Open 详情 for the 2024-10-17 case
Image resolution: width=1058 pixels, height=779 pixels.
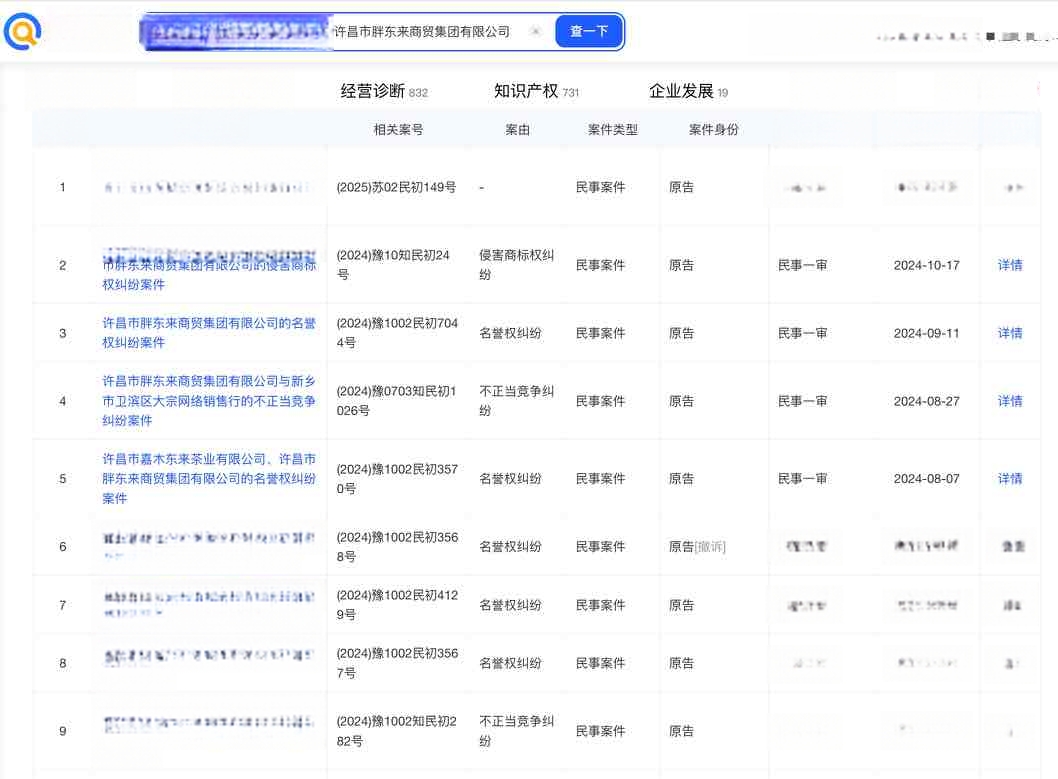tap(1009, 265)
